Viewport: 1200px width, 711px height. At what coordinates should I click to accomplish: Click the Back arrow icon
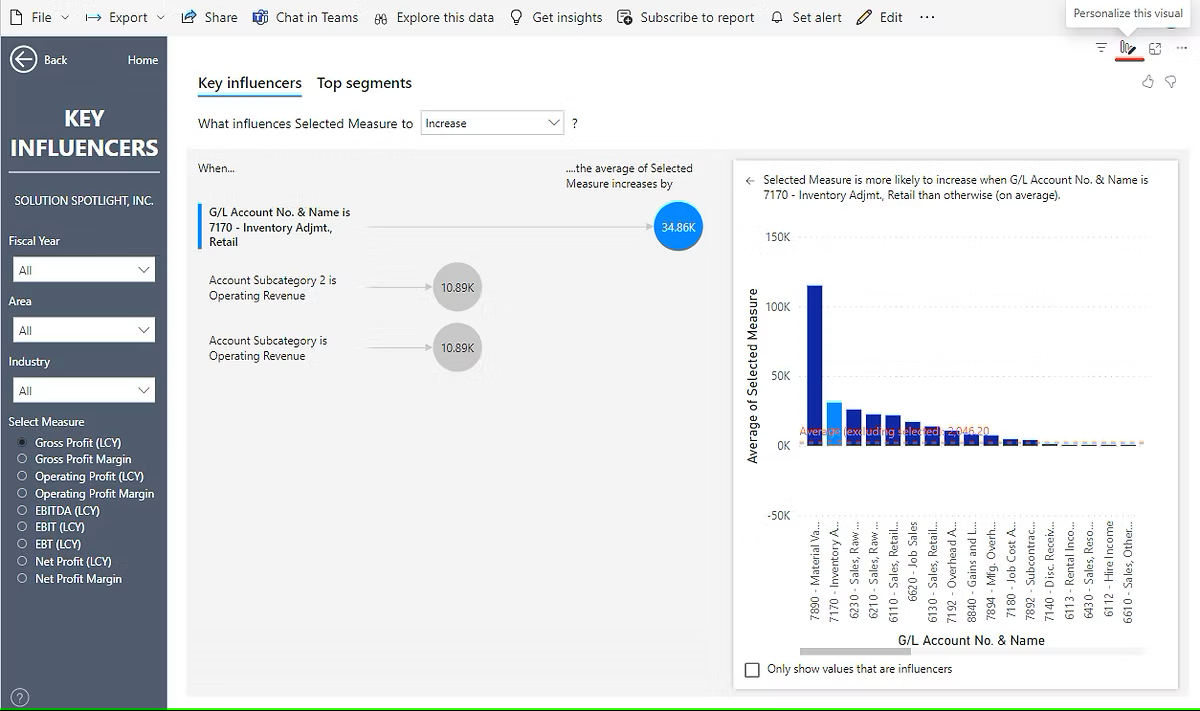click(x=23, y=60)
